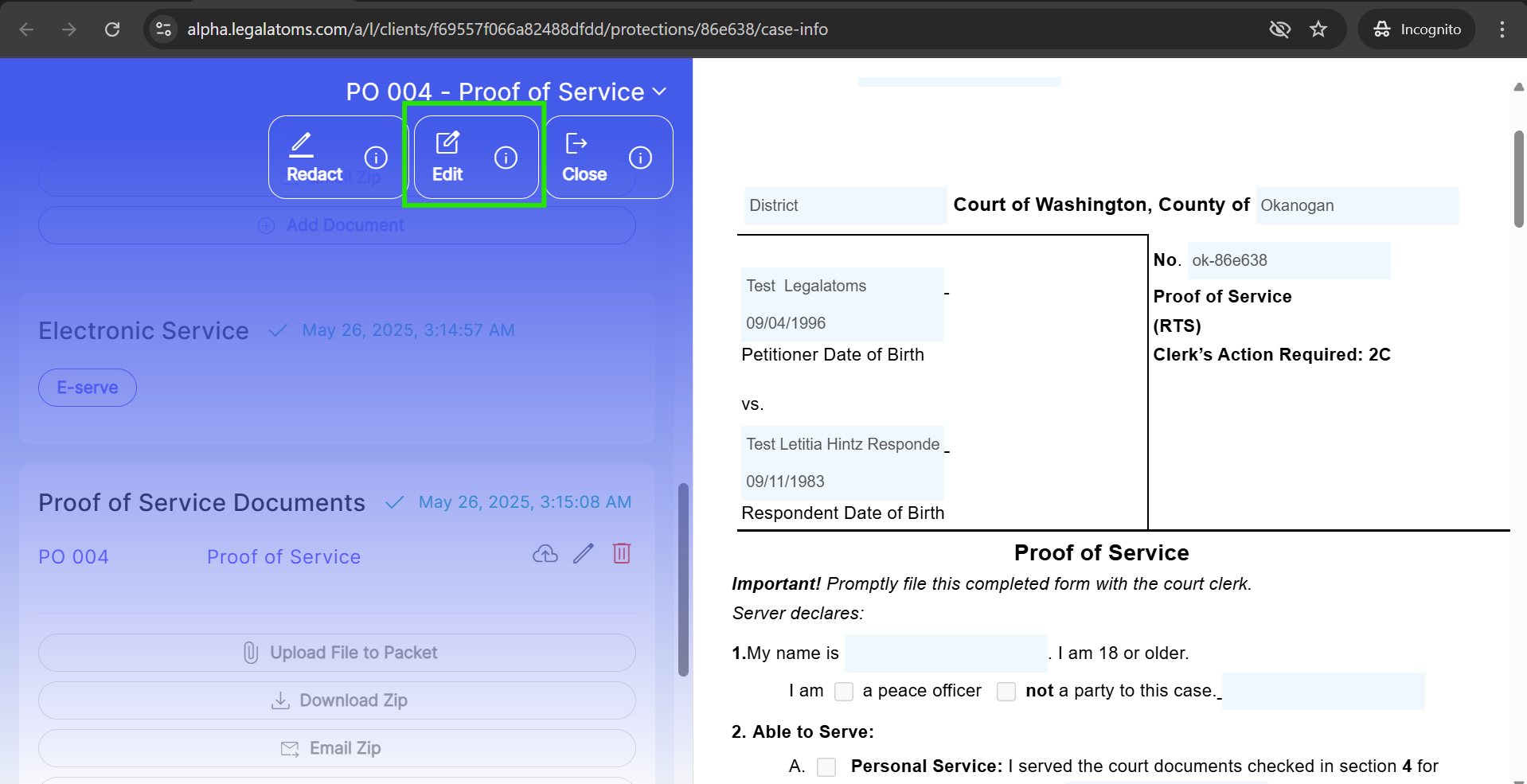Screen dimensions: 1527x784
Task: Click the Incognito indicator
Action: [x=1416, y=29]
